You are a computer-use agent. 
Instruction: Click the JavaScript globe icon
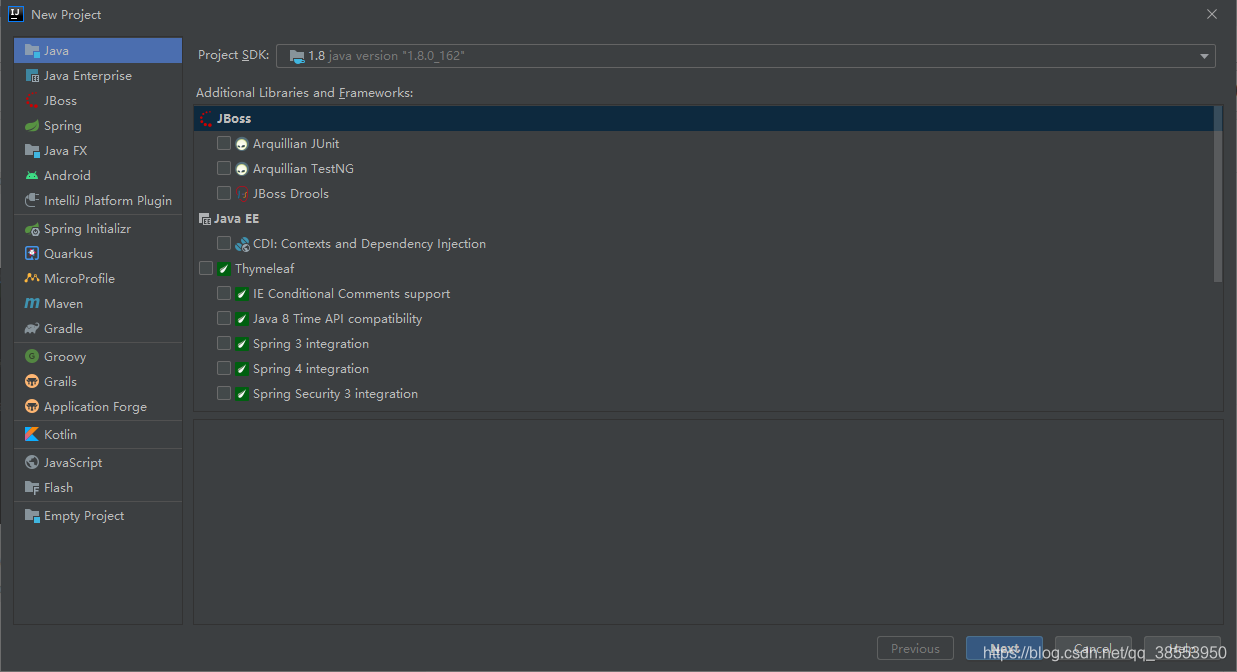click(x=32, y=463)
